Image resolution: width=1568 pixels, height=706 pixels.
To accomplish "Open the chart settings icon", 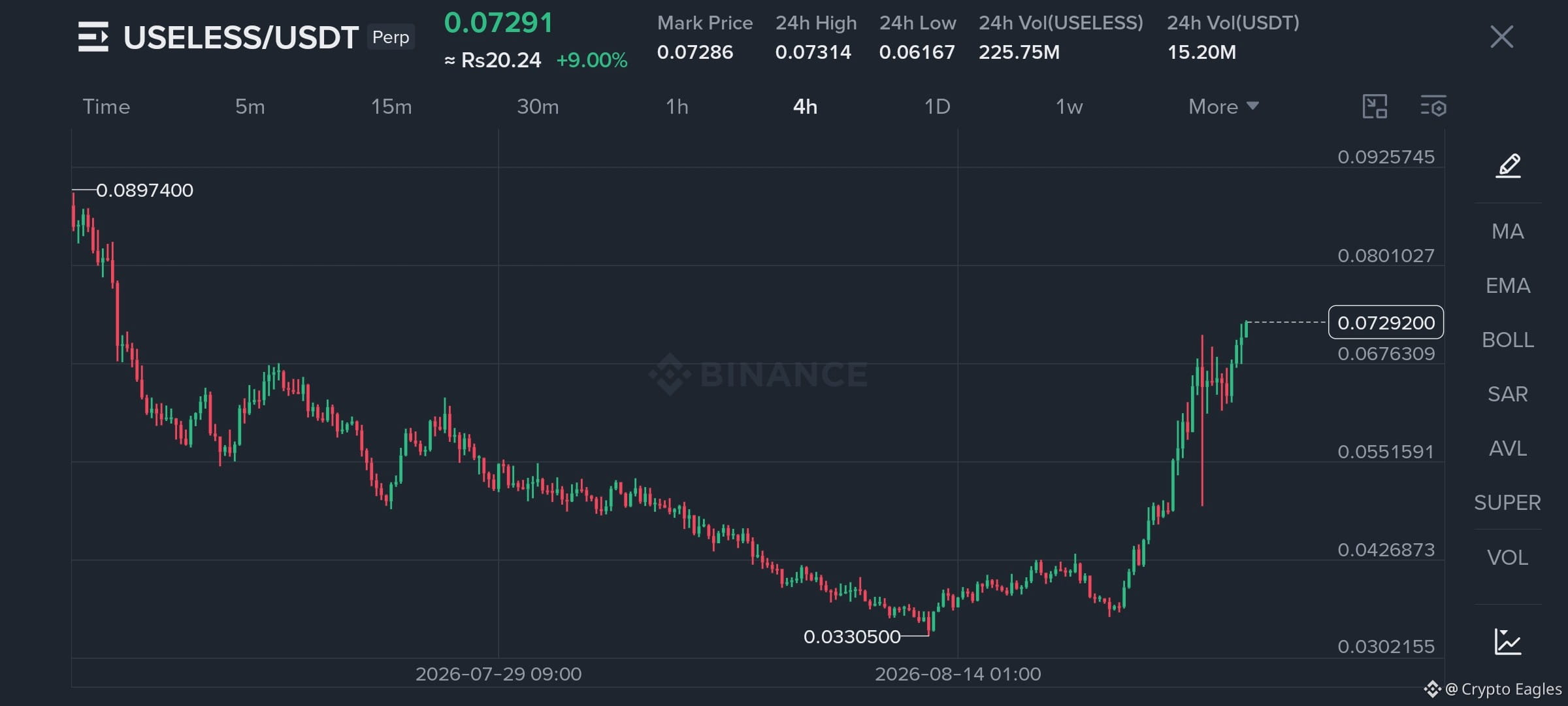I will [x=1433, y=106].
